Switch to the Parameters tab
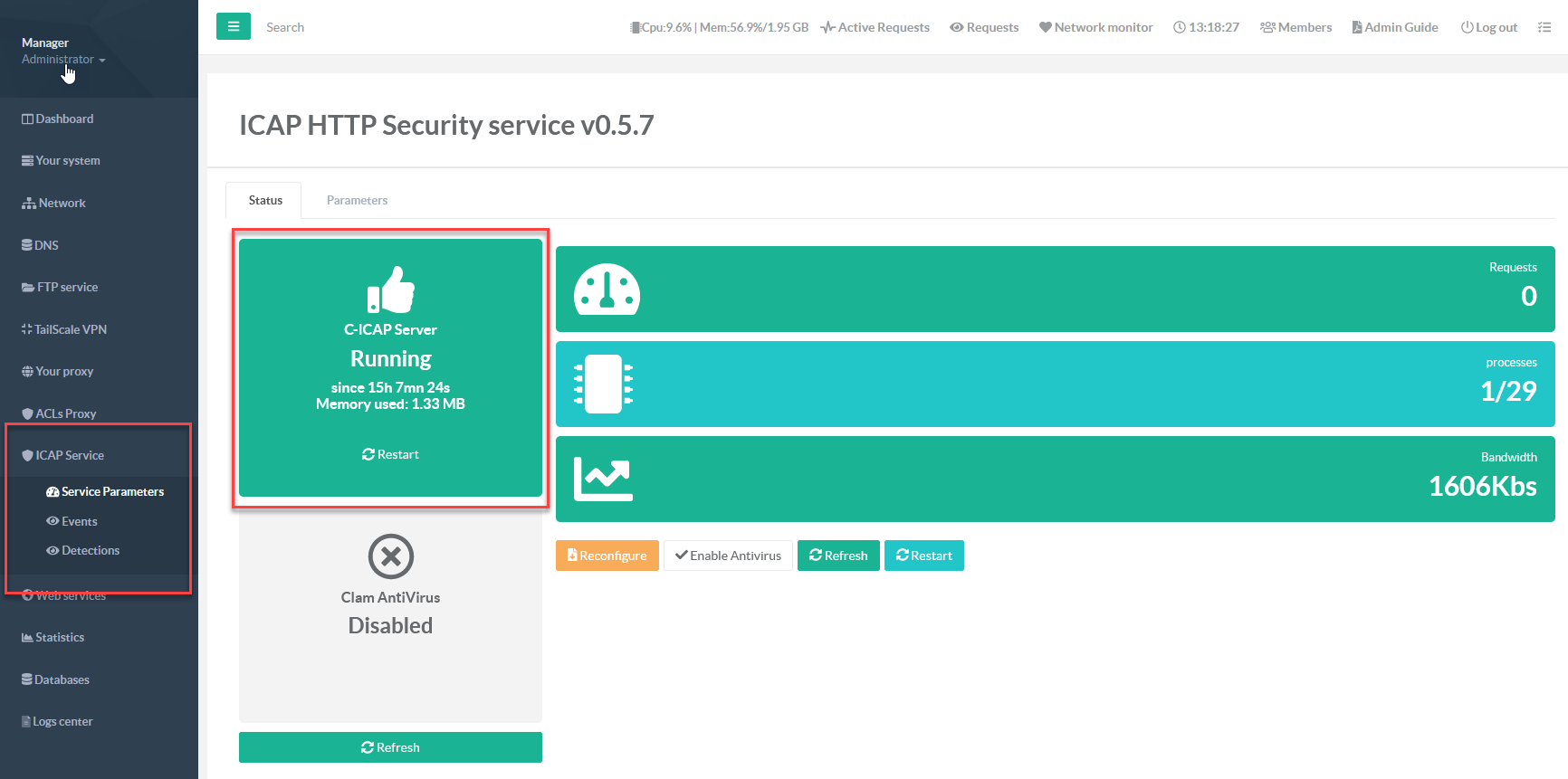The image size is (1568, 779). point(357,200)
